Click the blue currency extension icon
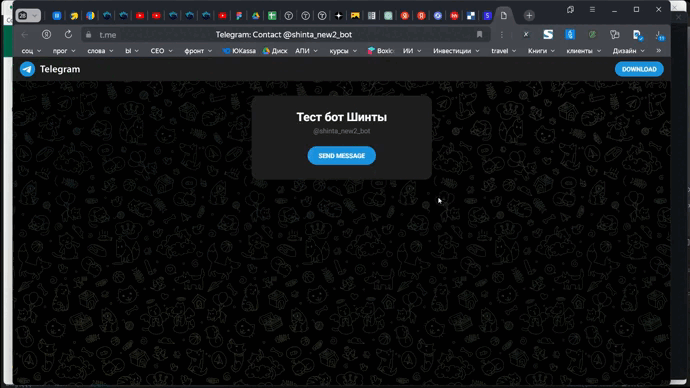The image size is (690, 388). pyautogui.click(x=570, y=34)
